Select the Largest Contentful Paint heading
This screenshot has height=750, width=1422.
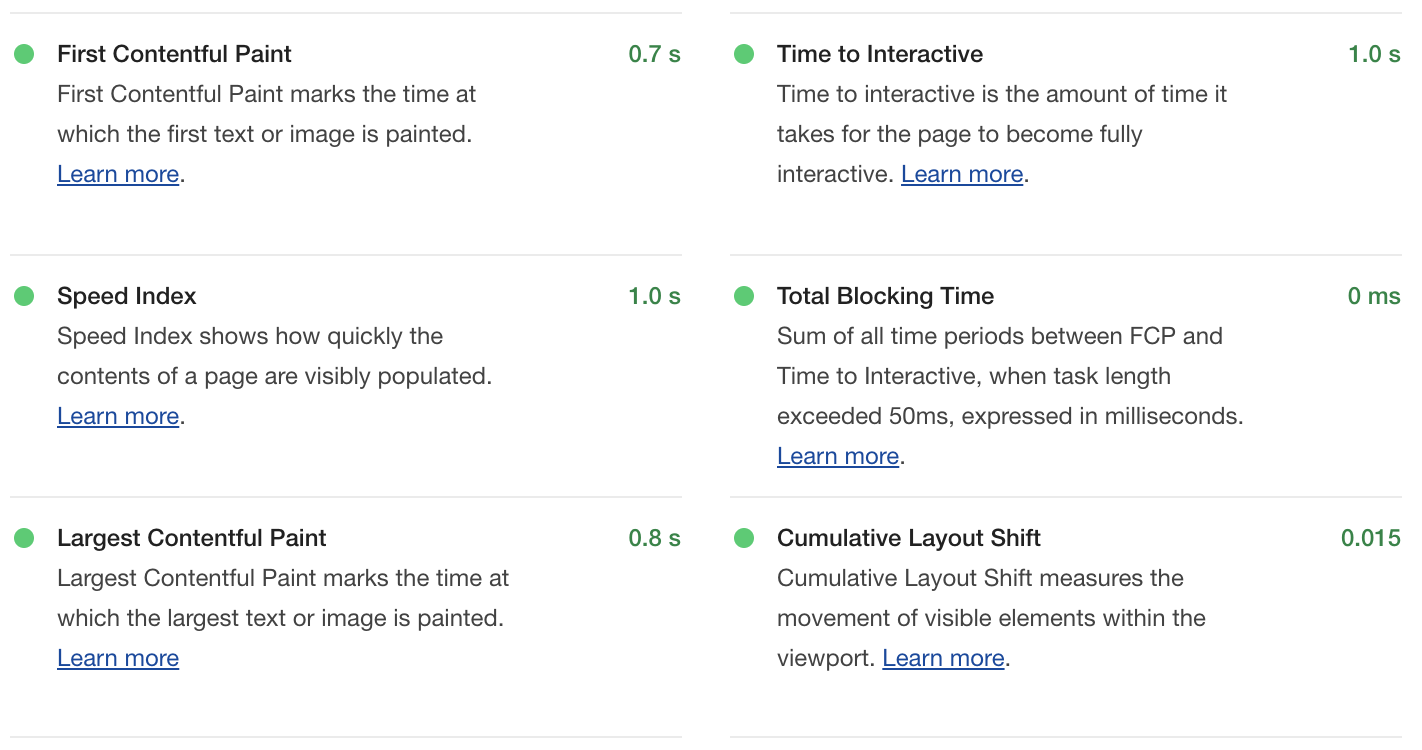pyautogui.click(x=191, y=538)
